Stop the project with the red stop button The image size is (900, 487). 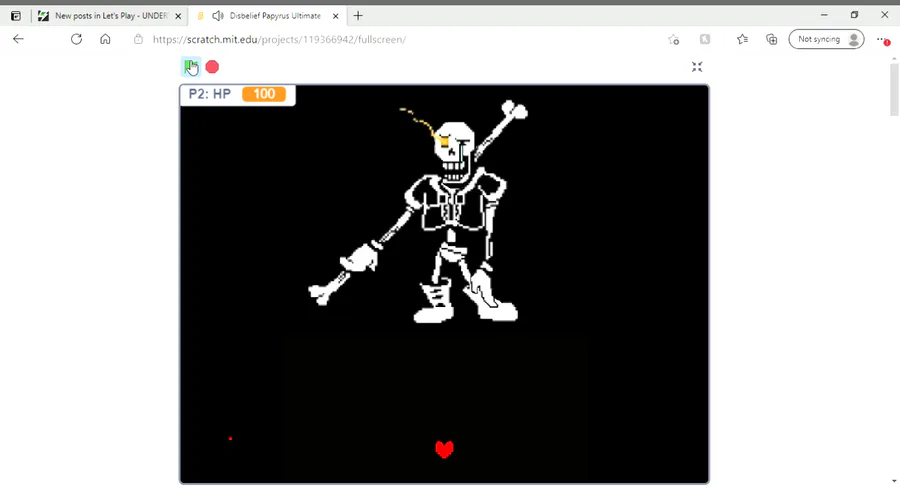(212, 67)
